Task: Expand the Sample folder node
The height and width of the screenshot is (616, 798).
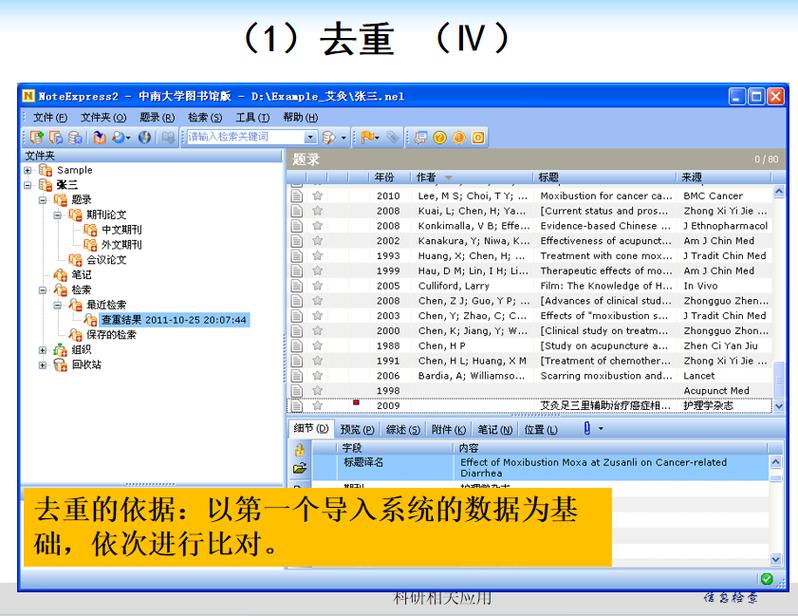Action: pos(28,170)
